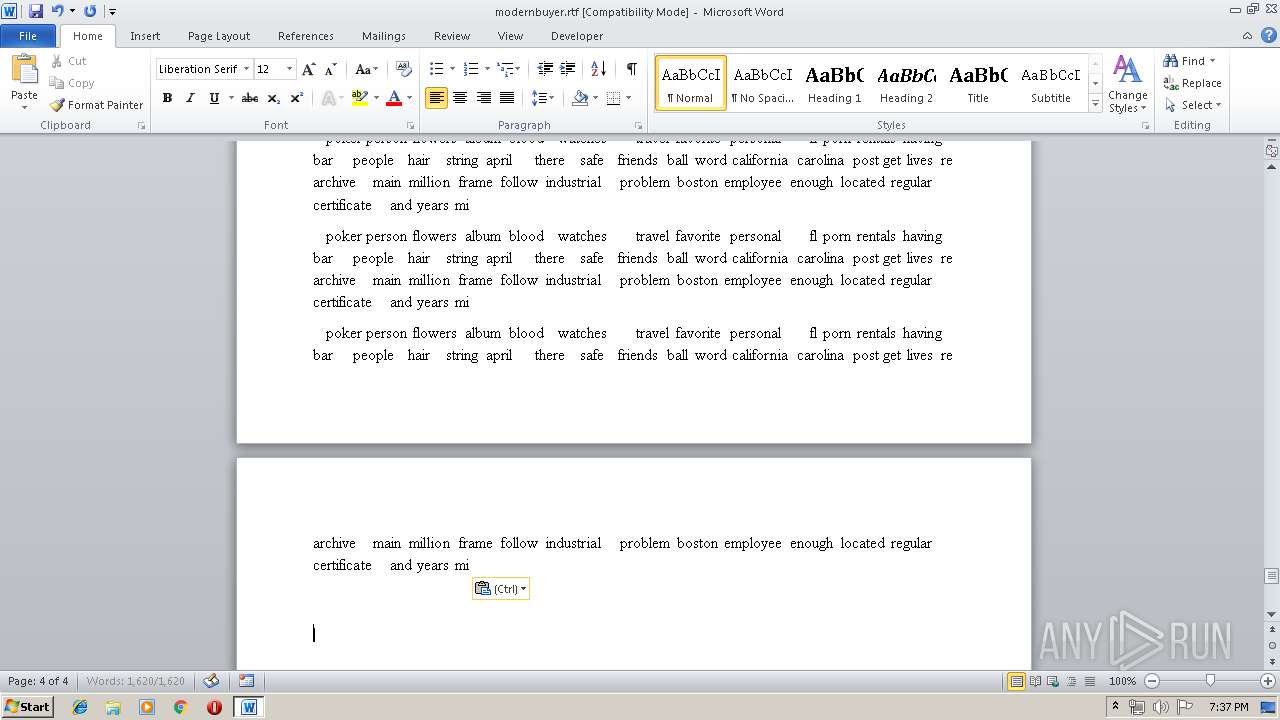Switch to Web Layout view
The width and height of the screenshot is (1280, 720).
[x=1052, y=681]
